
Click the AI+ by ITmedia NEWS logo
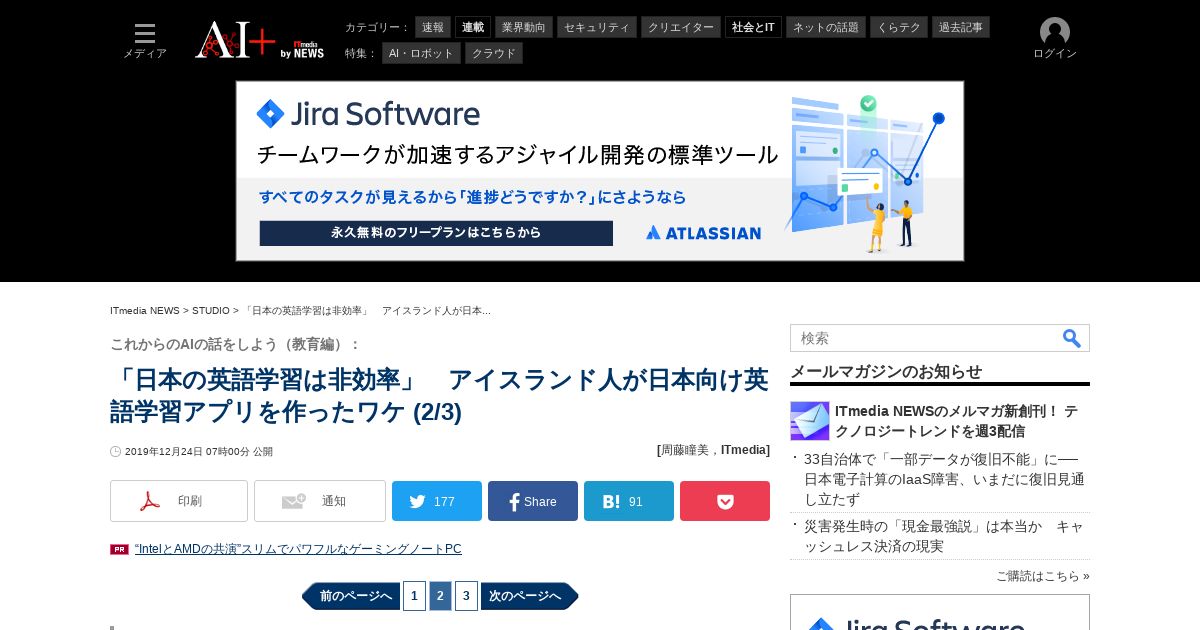pyautogui.click(x=260, y=40)
